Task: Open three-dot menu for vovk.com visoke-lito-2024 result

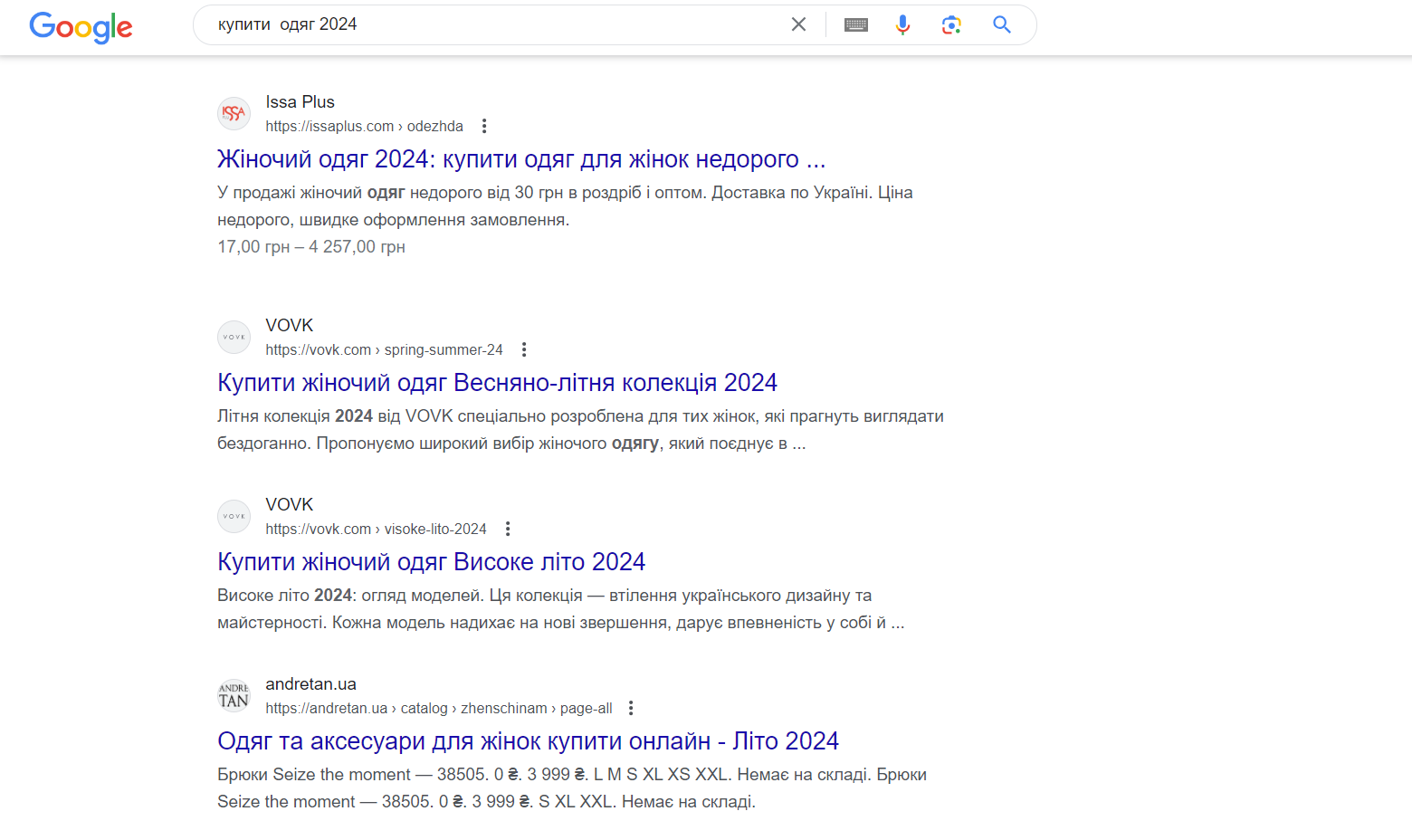Action: 508,529
